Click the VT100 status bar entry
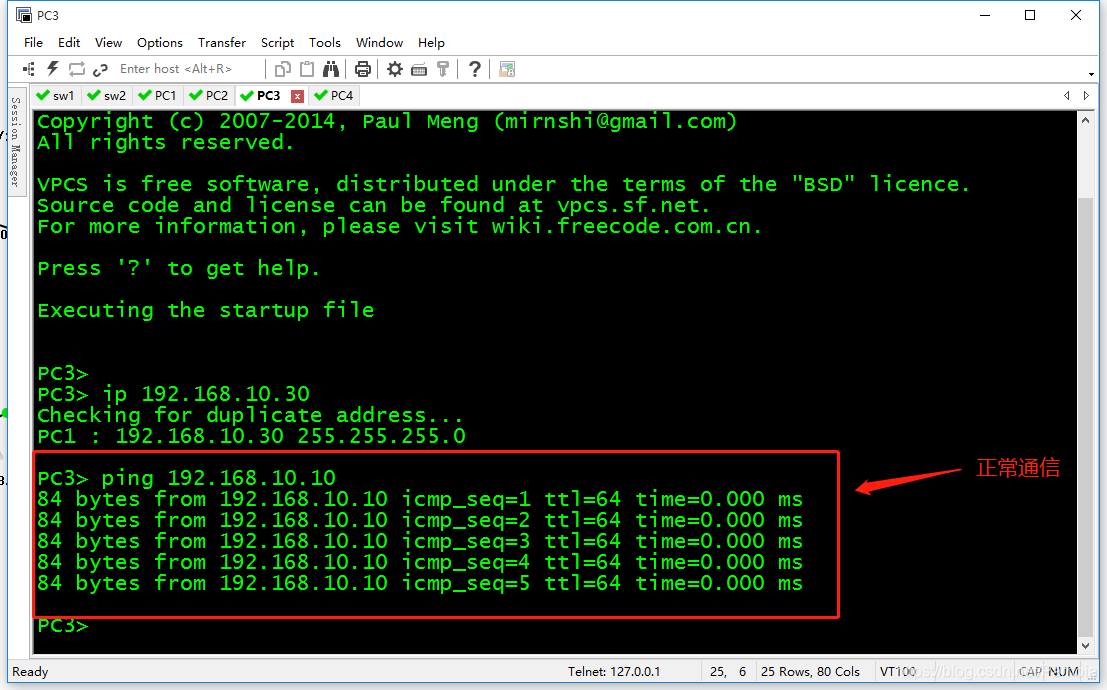1107x690 pixels. (x=898, y=672)
